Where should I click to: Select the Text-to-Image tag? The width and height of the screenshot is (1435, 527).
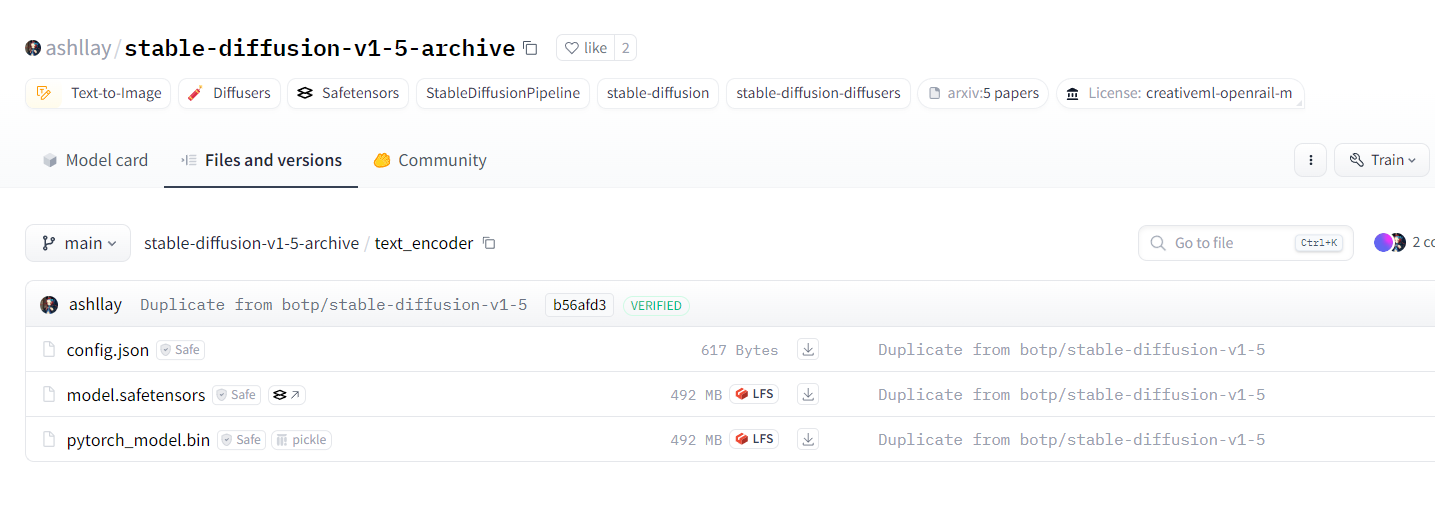(98, 93)
